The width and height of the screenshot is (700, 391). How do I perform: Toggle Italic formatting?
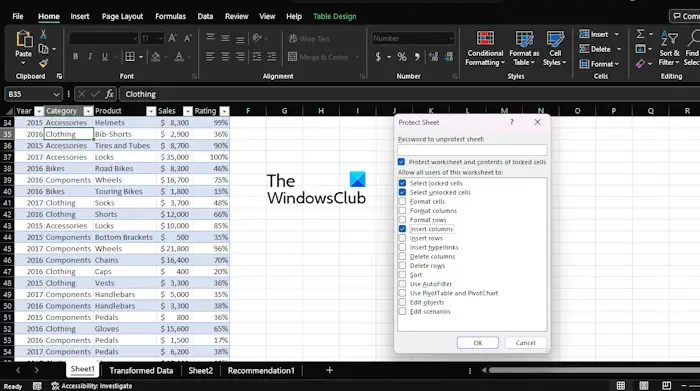point(90,57)
